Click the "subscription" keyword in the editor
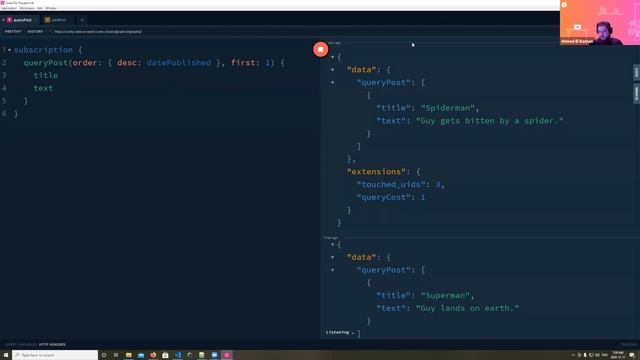 click(43, 50)
